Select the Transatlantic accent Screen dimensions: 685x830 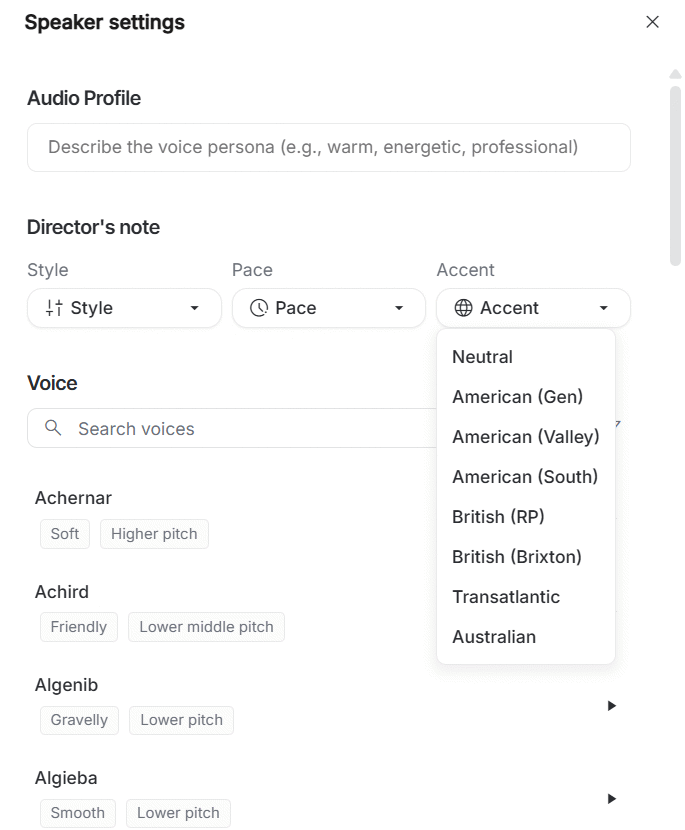[505, 597]
